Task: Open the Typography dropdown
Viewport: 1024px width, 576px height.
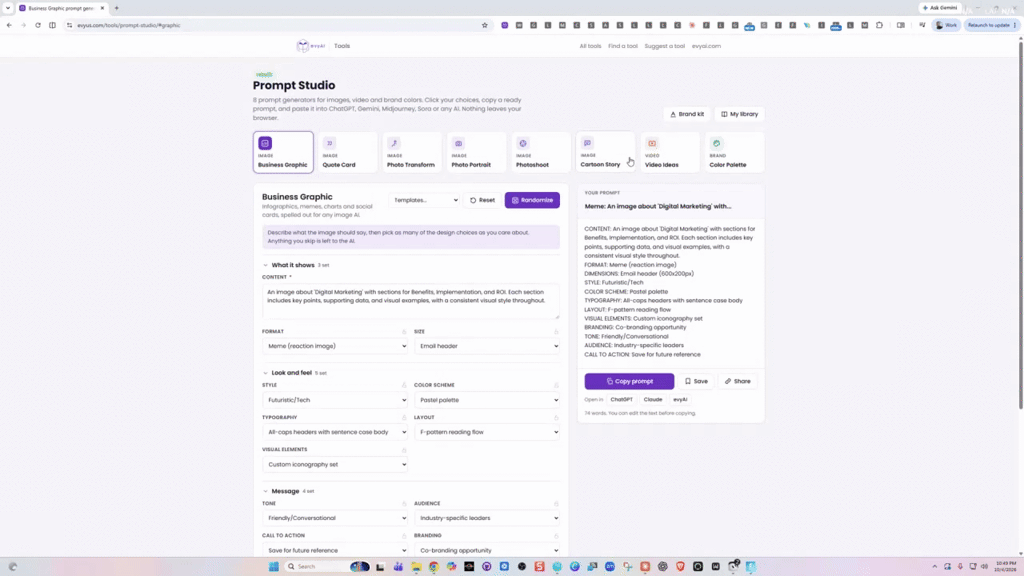Action: tap(335, 432)
